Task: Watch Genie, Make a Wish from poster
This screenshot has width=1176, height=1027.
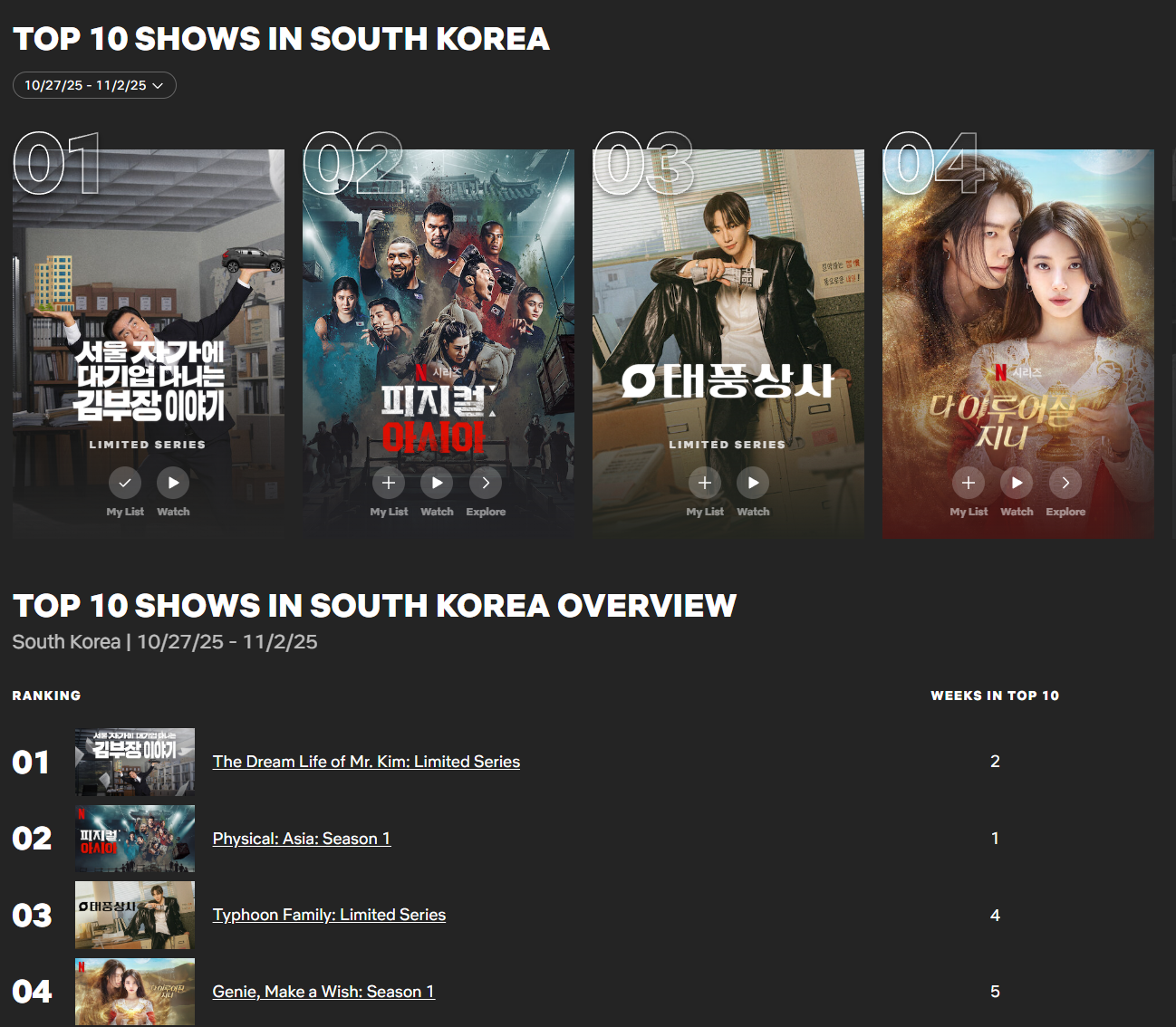Action: [x=1017, y=483]
